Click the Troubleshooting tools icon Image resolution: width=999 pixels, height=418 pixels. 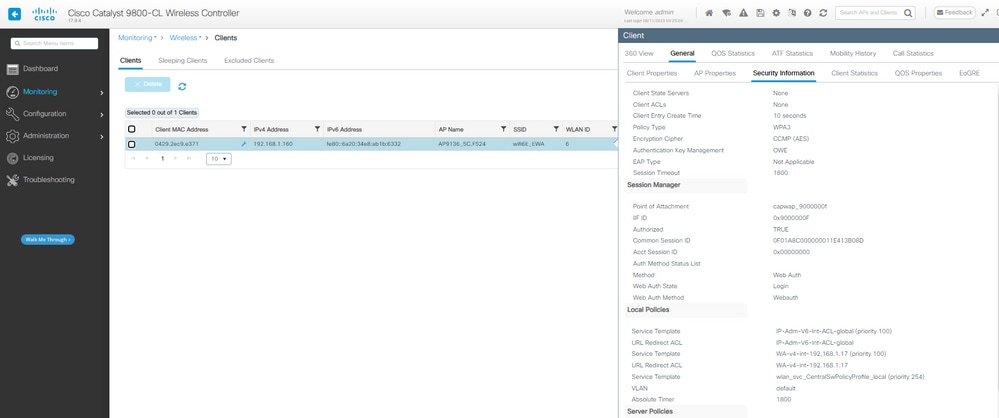pyautogui.click(x=13, y=180)
